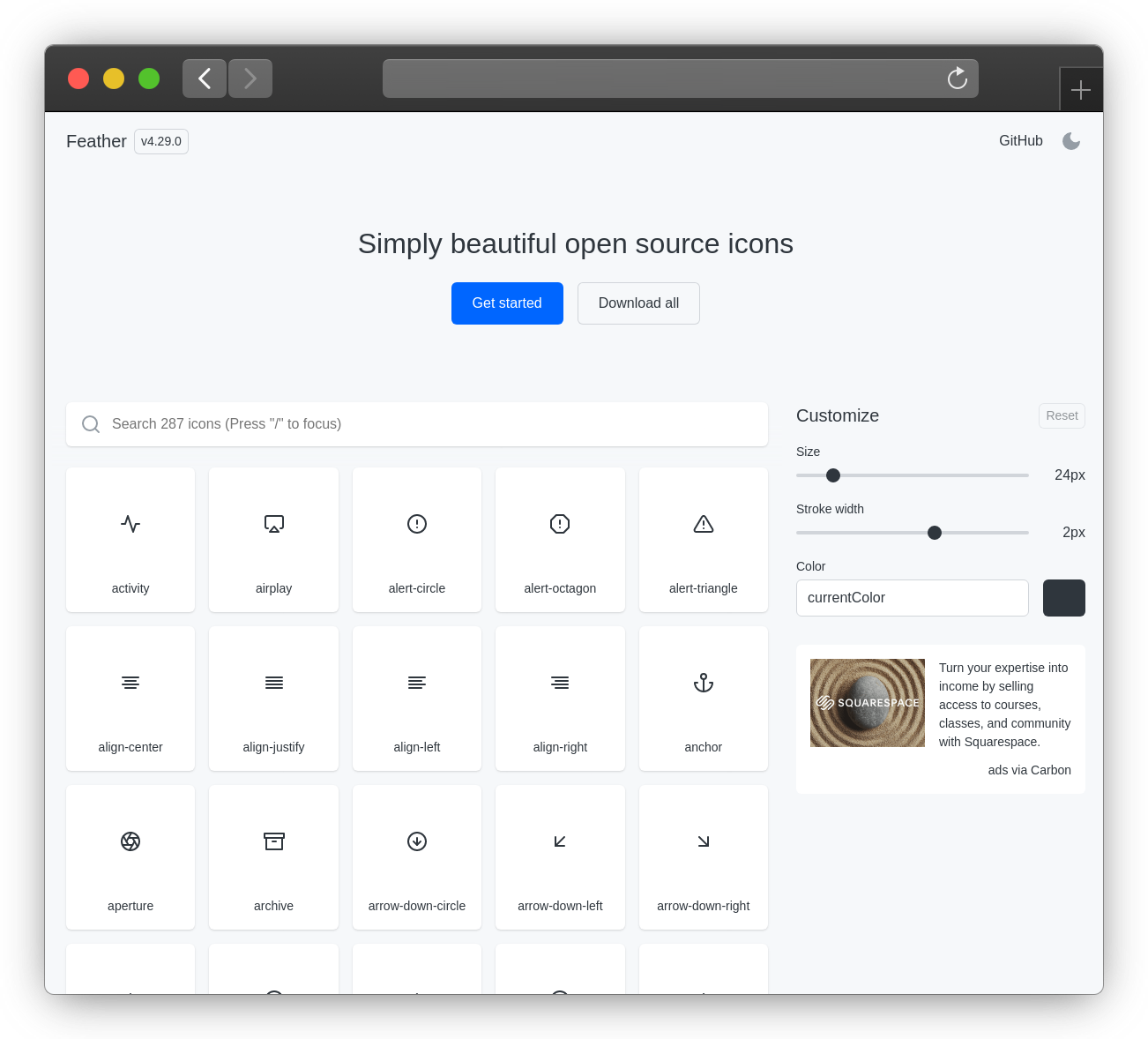
Task: Click the Size slider handle
Action: tap(833, 475)
